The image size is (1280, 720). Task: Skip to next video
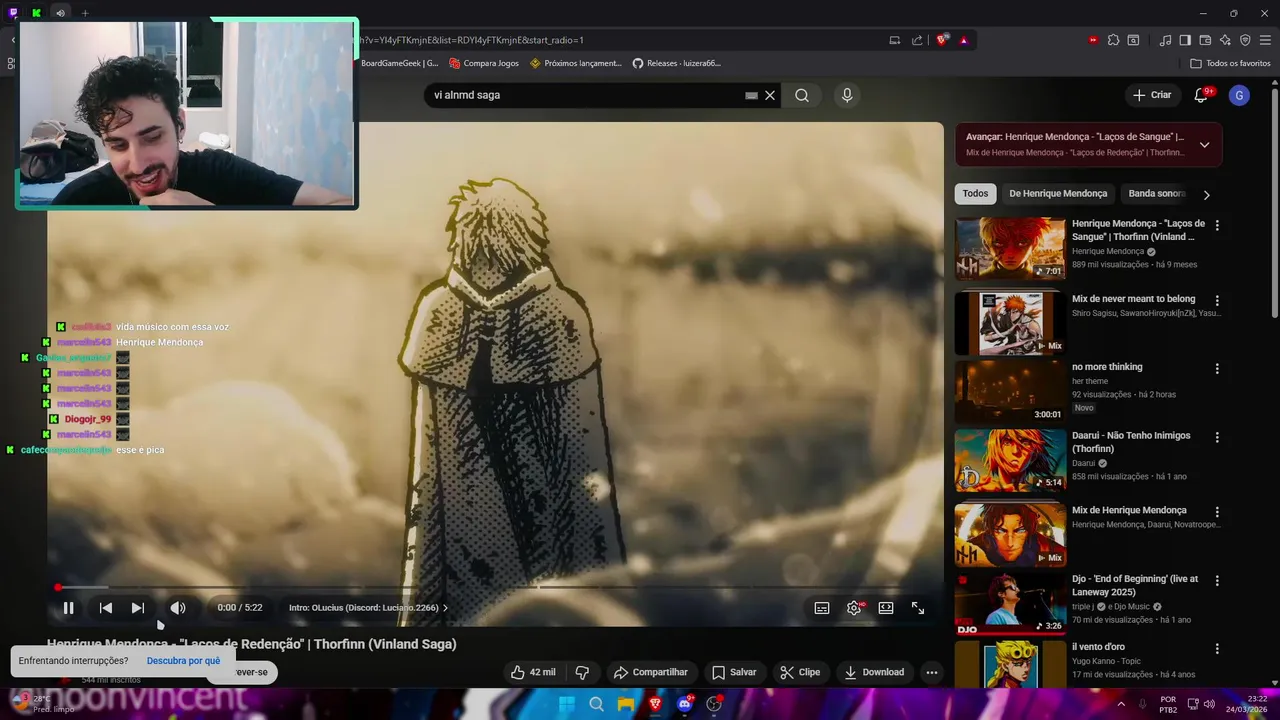click(138, 608)
